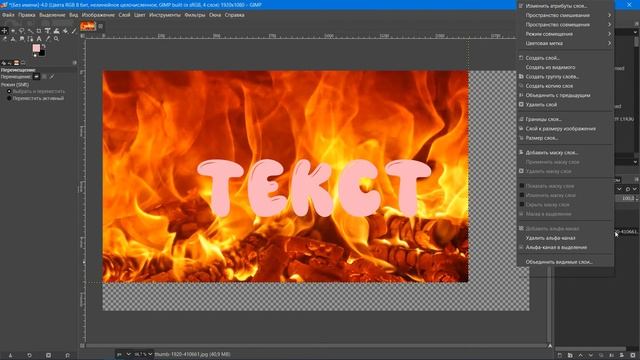Click the layer opacity value field 100.0
The width and height of the screenshot is (640, 360).
[x=627, y=198]
